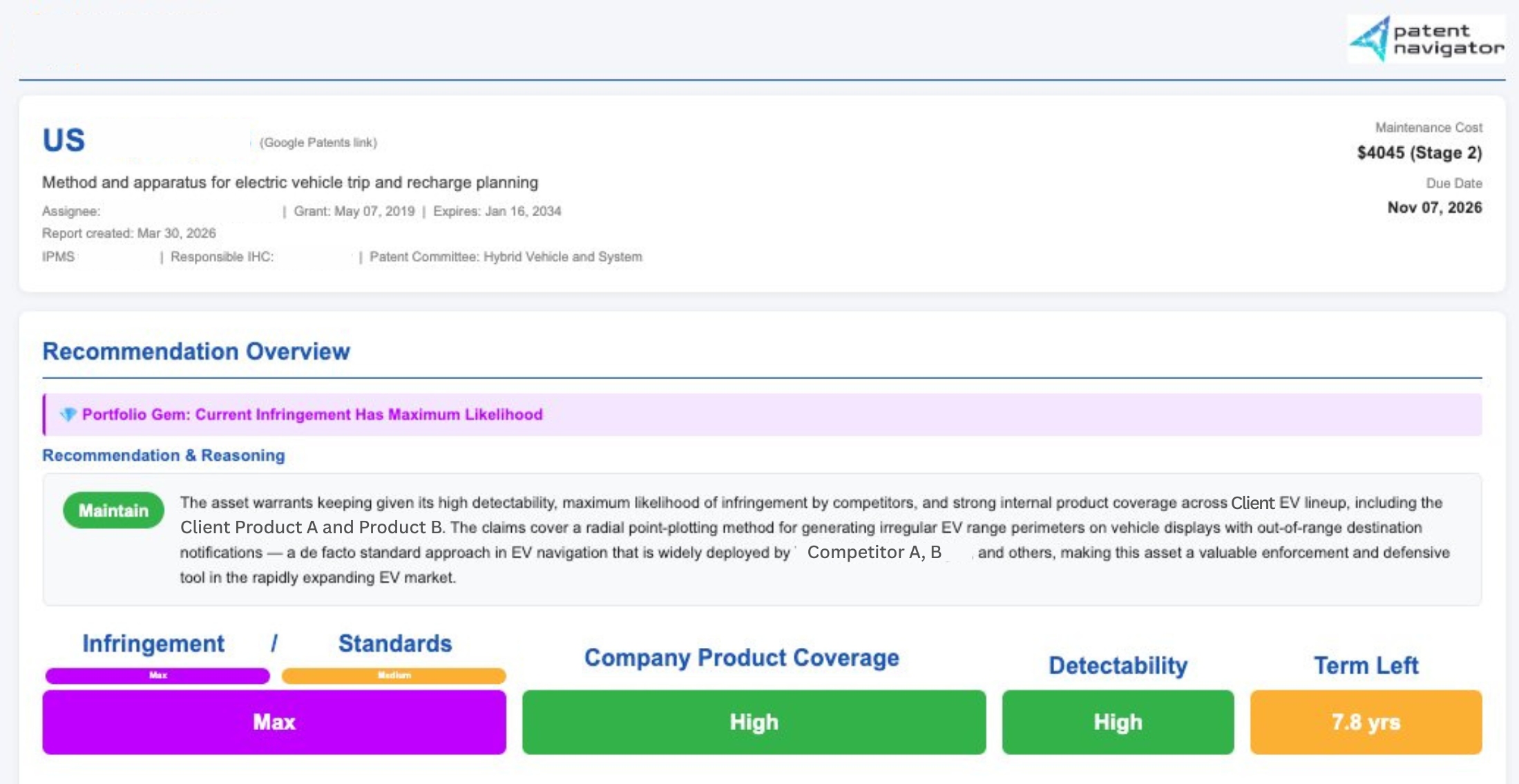Click the Max infringement rating block
Screen dimensions: 1519x784
point(274,722)
